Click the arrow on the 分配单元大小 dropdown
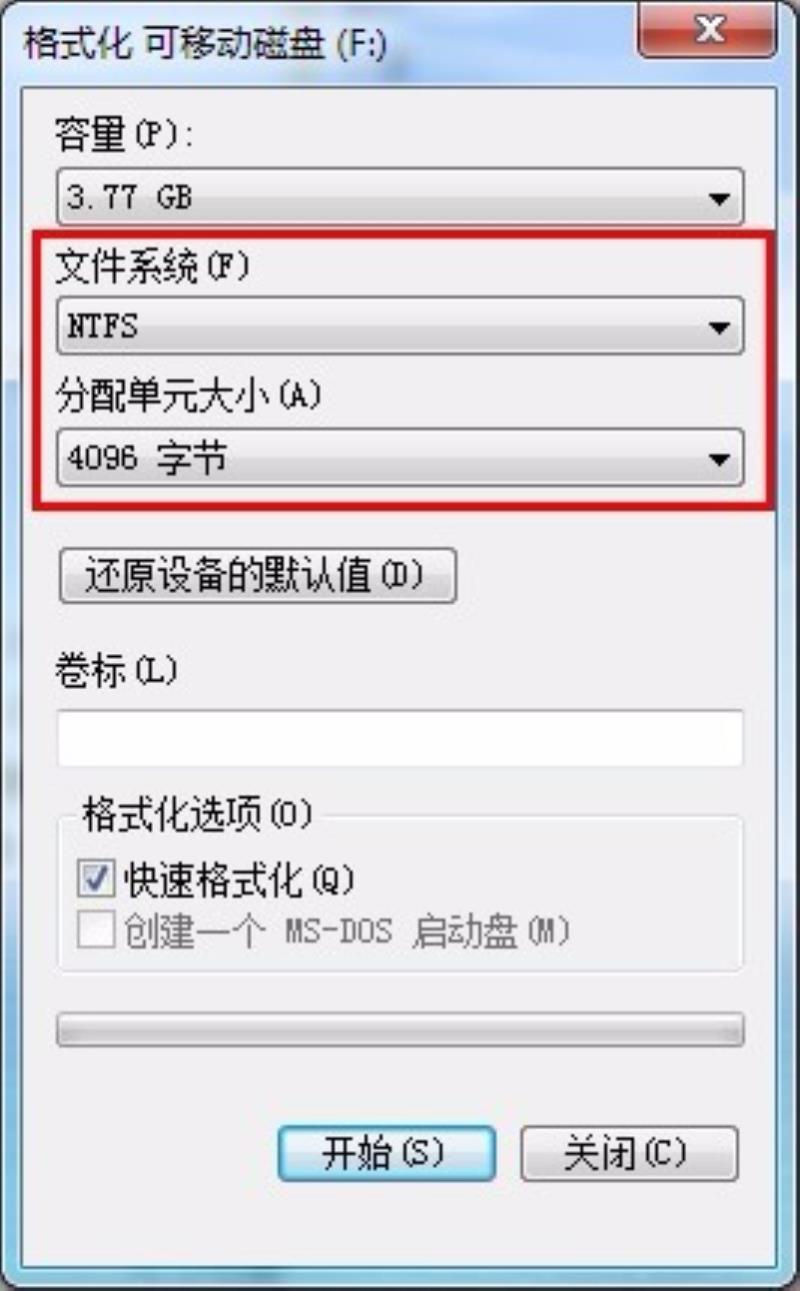Image resolution: width=800 pixels, height=1291 pixels. pos(718,459)
